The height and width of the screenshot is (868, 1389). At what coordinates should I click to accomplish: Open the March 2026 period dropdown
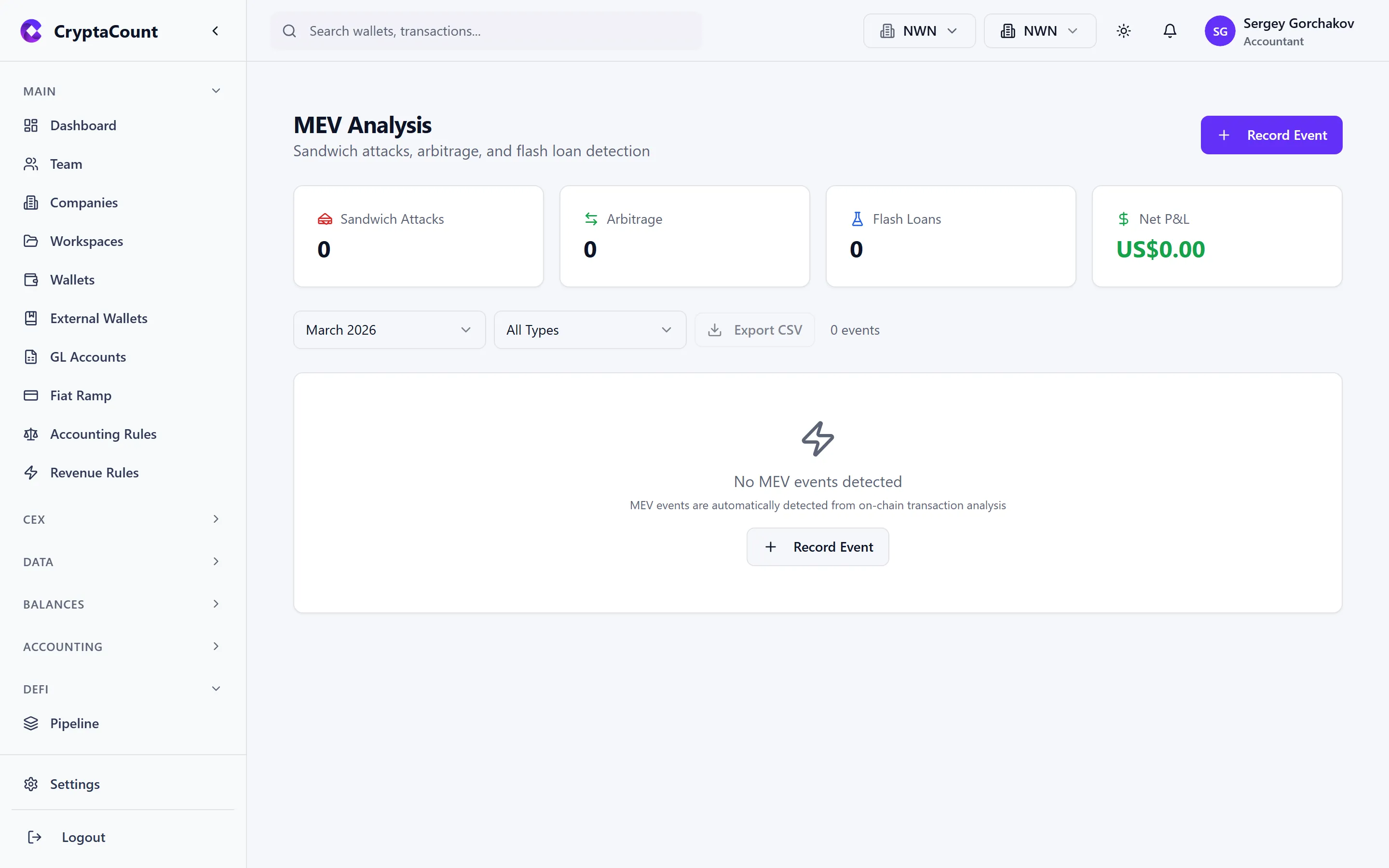pos(389,330)
